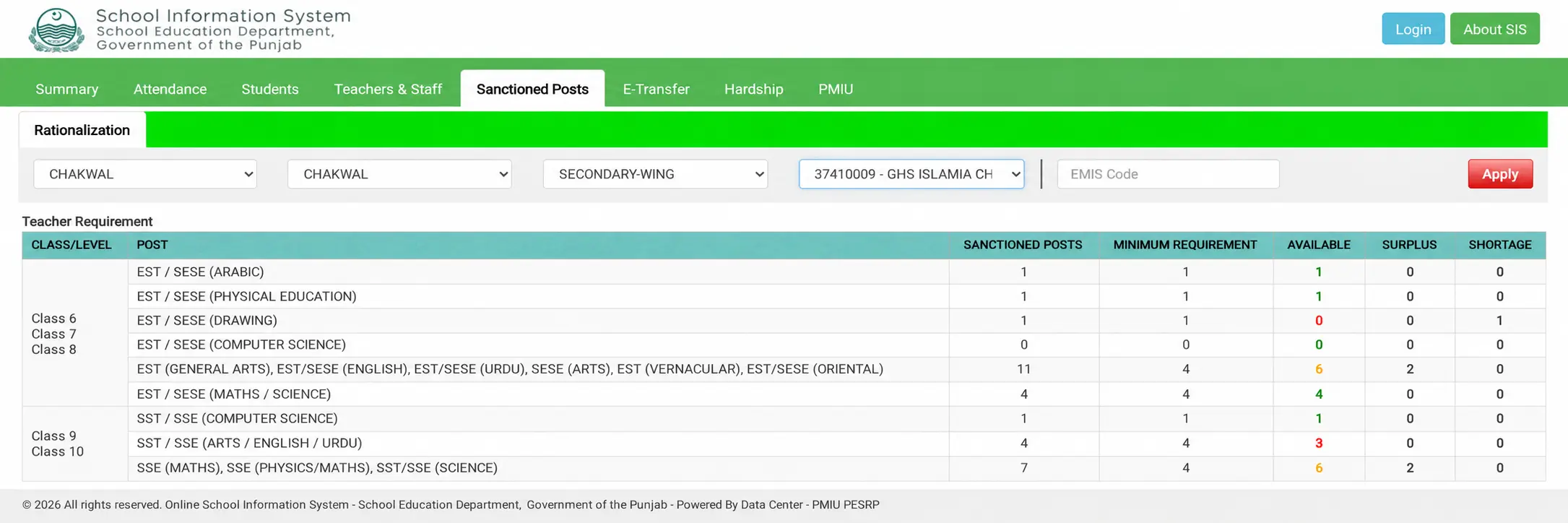
Task: Click the AVAILABLE column header
Action: [x=1319, y=245]
